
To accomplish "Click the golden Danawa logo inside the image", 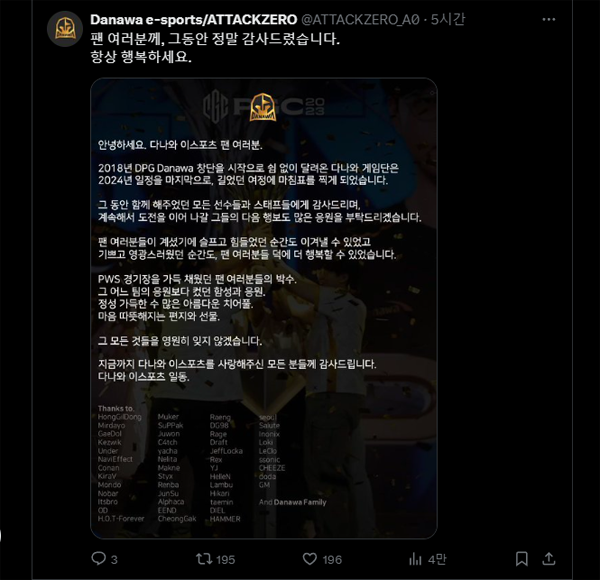I will click(263, 107).
